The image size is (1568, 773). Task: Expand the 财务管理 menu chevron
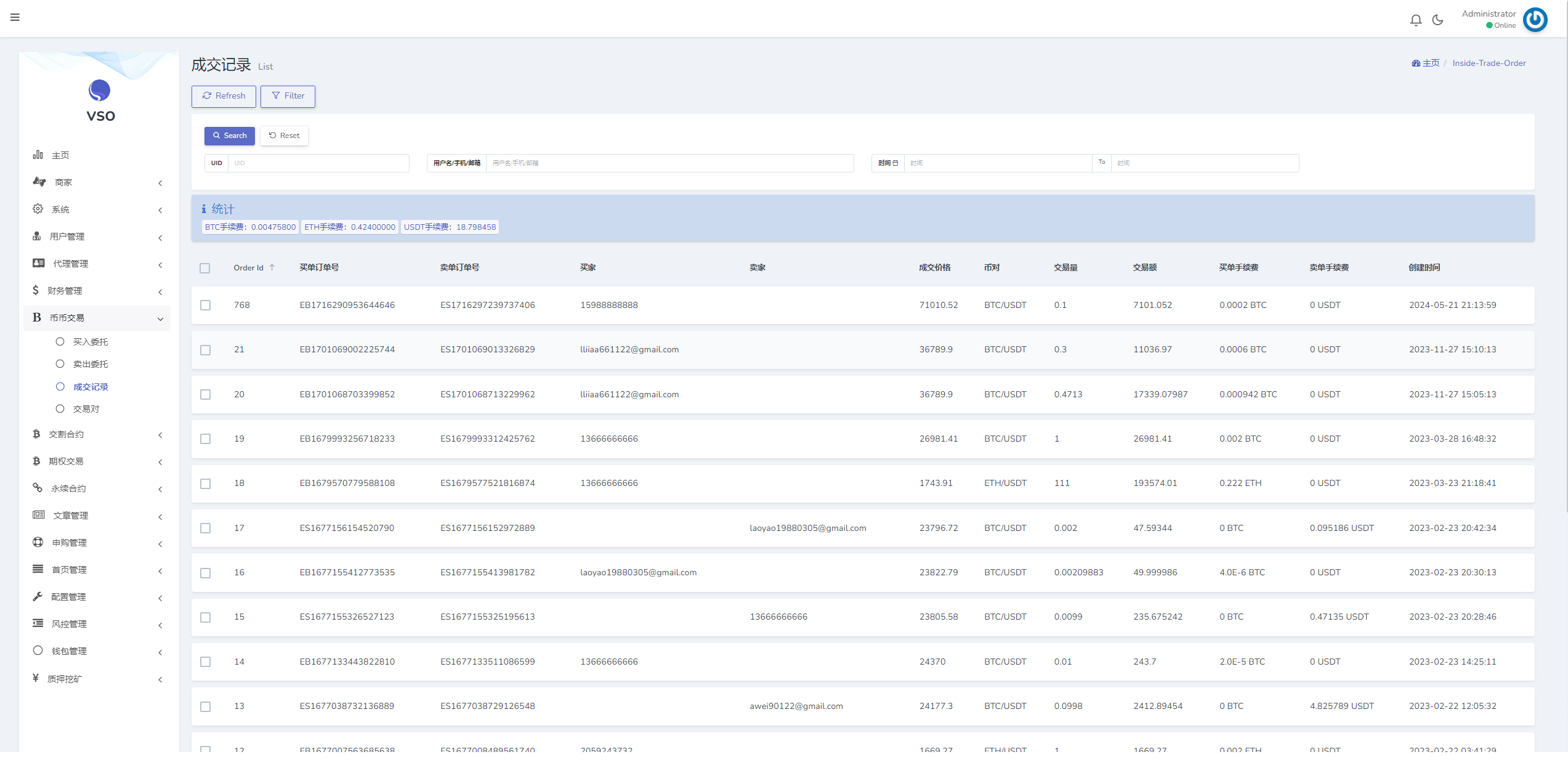[160, 291]
